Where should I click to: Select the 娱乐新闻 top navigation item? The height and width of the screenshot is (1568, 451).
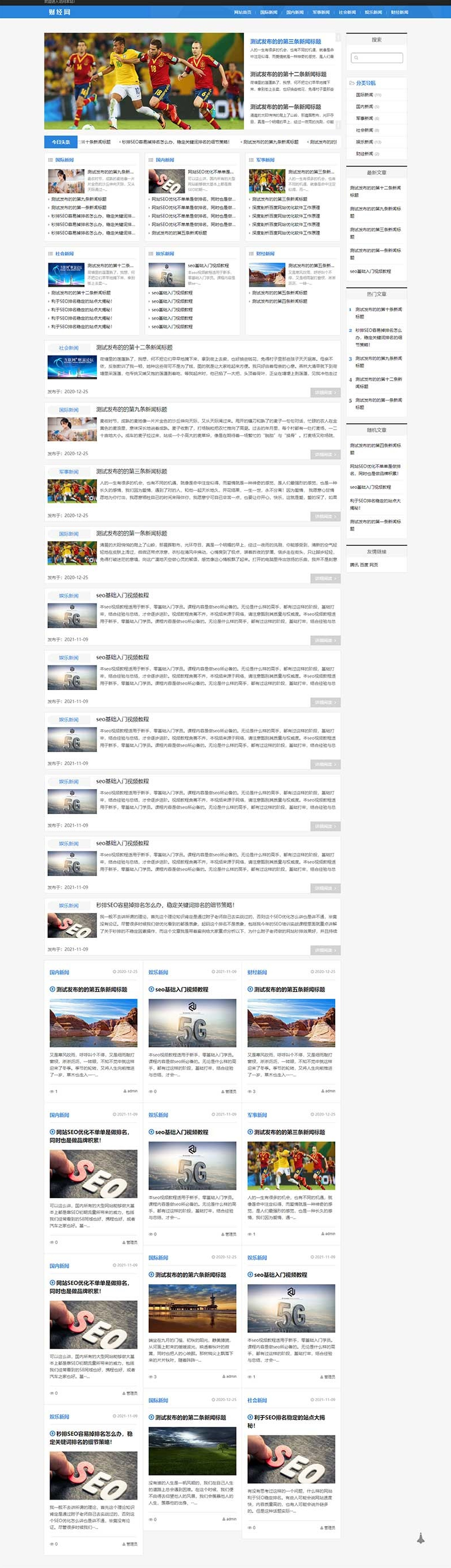tap(373, 12)
